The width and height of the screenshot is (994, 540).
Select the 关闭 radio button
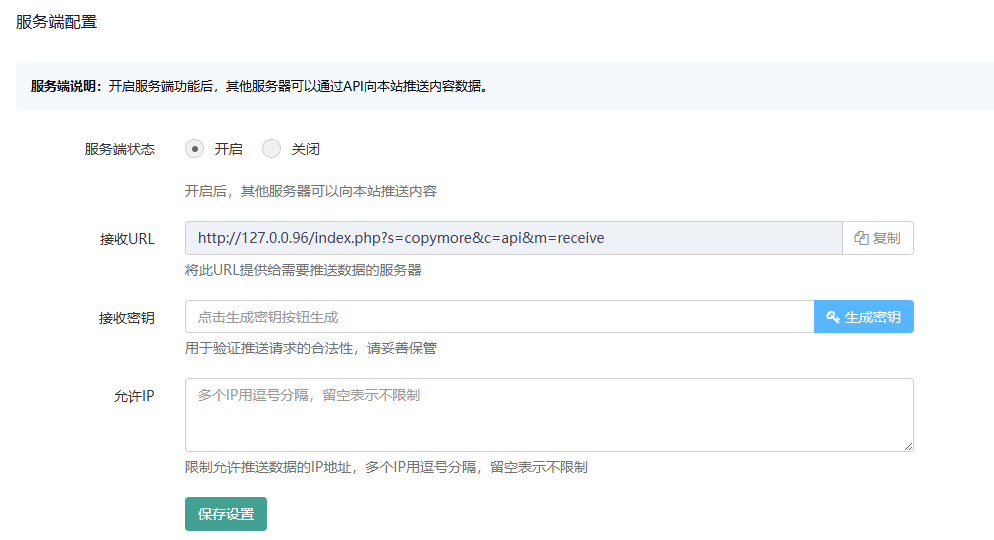pos(271,149)
